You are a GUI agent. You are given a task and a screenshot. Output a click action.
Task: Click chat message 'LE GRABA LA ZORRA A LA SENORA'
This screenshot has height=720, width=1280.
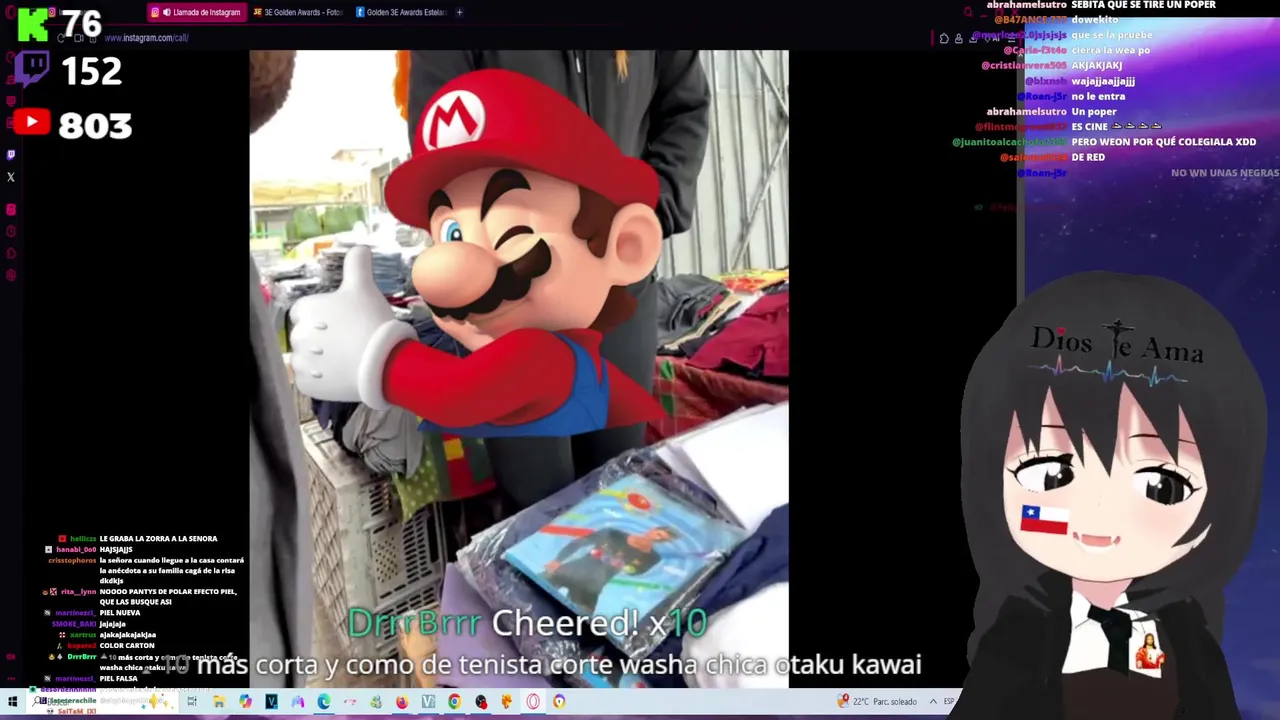[x=158, y=539]
